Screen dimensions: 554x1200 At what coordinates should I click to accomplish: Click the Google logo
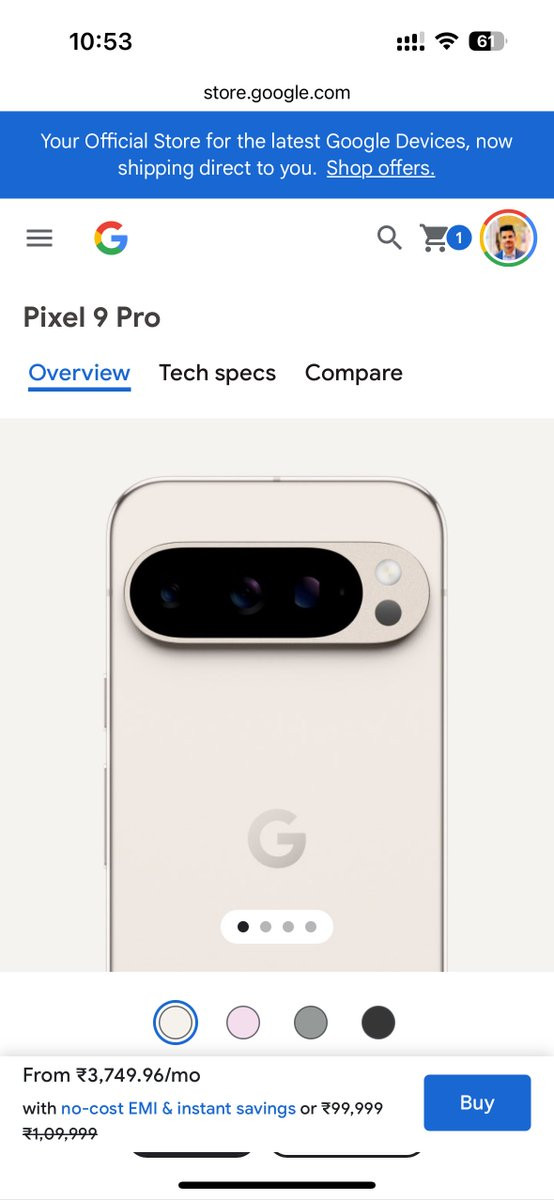(x=111, y=238)
